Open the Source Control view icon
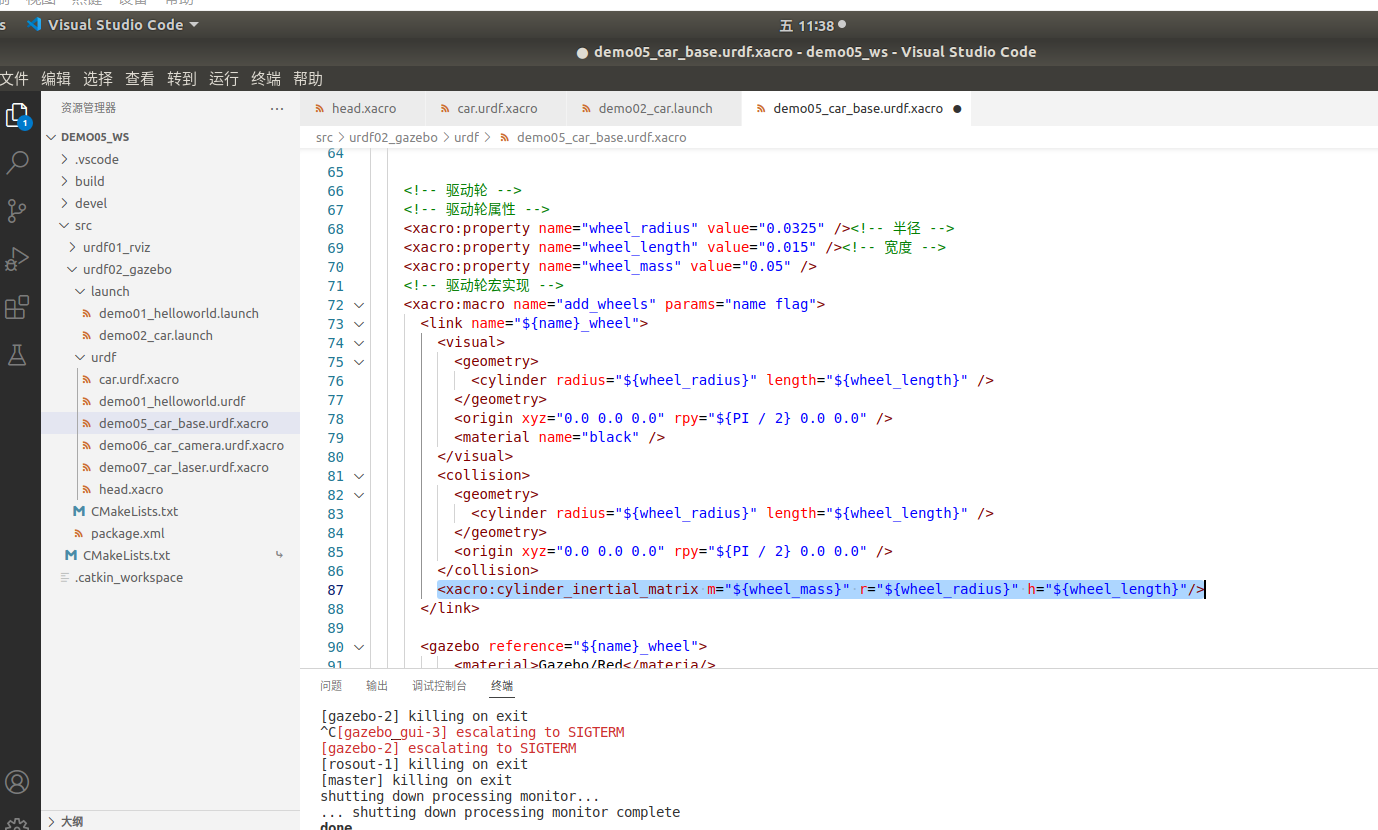Image resolution: width=1378 pixels, height=830 pixels. pyautogui.click(x=18, y=210)
